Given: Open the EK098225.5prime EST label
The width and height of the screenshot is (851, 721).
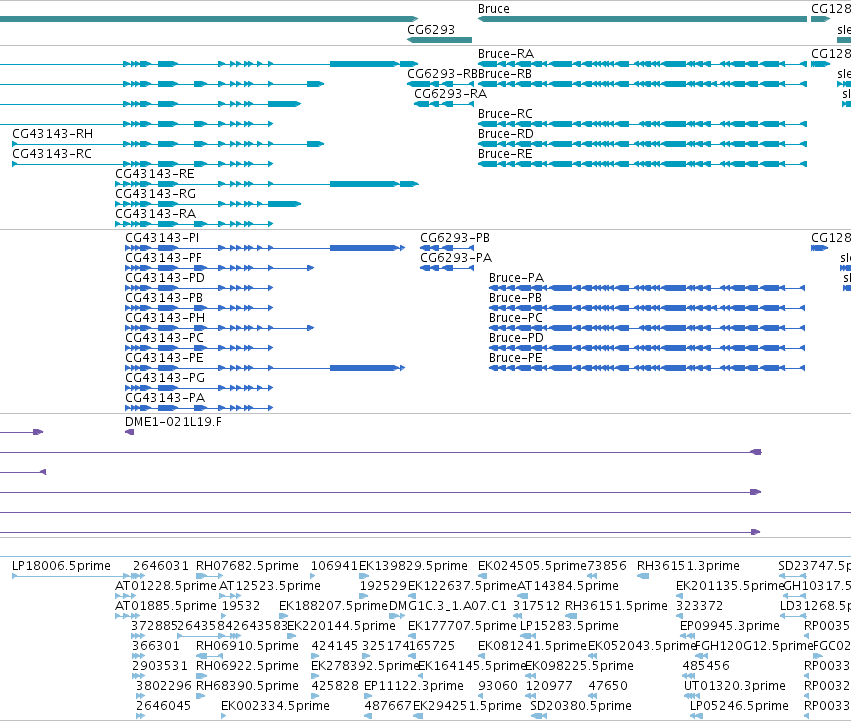Looking at the screenshot, I should point(579,666).
